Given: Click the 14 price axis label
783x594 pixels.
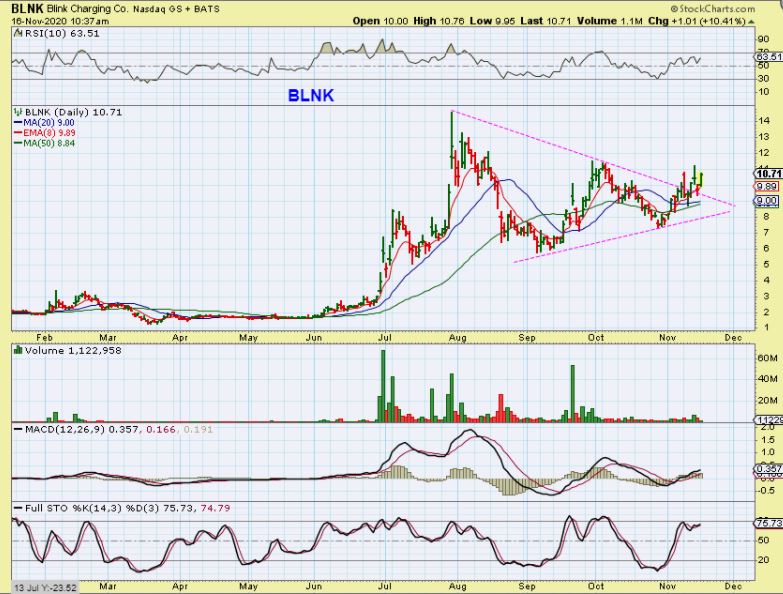Looking at the screenshot, I should click(763, 120).
